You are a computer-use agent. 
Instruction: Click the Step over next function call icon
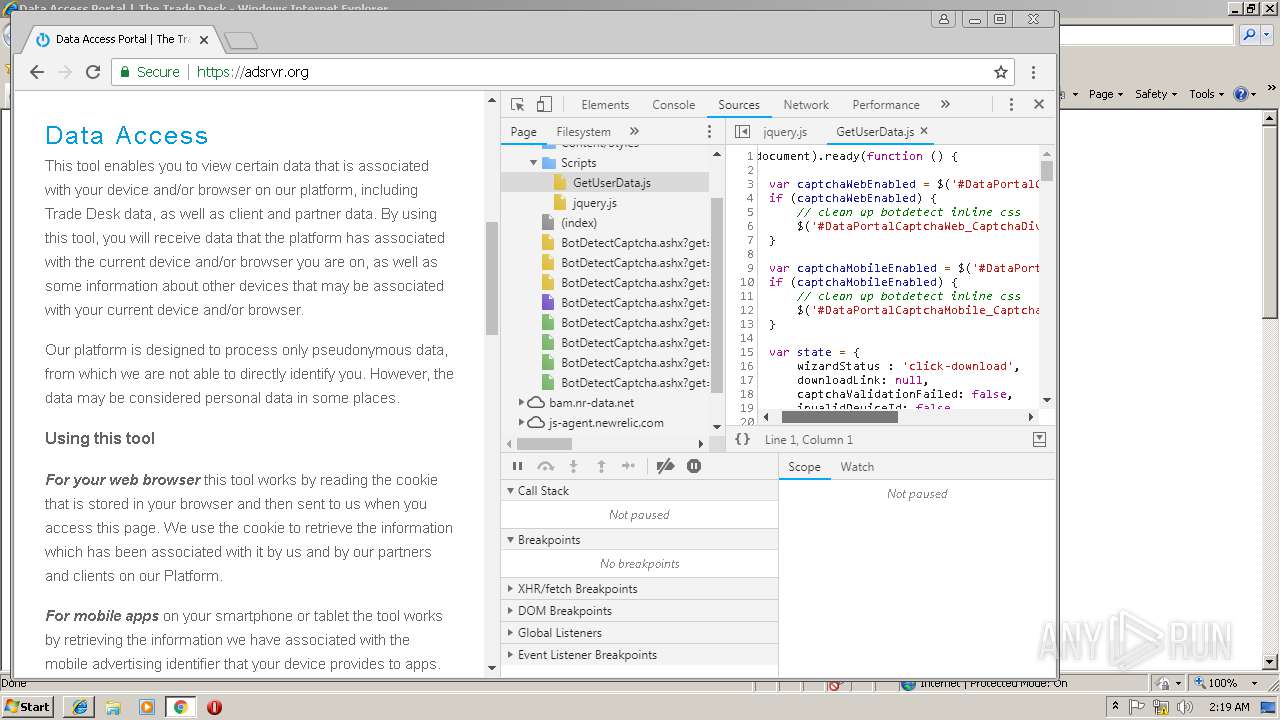tap(545, 466)
